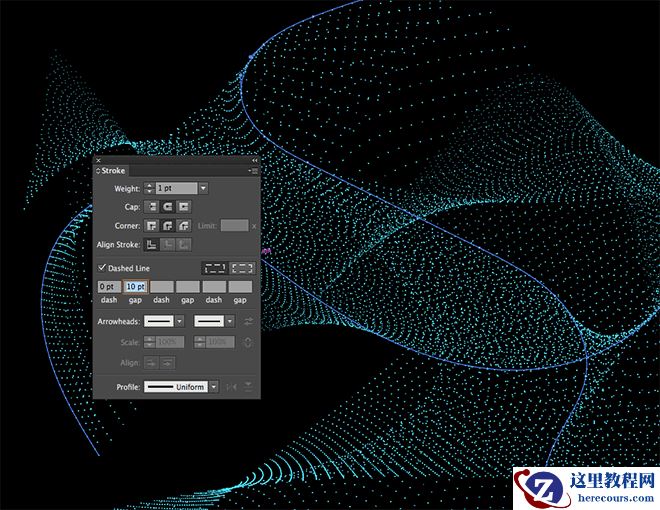Image resolution: width=660 pixels, height=510 pixels.
Task: Open the Profile dropdown arrow
Action: [214, 387]
